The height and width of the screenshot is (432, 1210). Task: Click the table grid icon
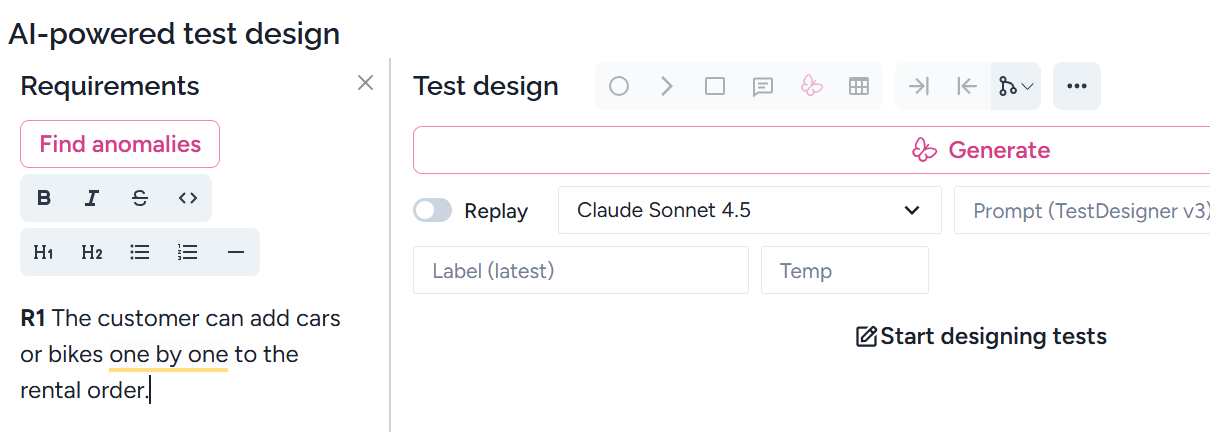[858, 86]
